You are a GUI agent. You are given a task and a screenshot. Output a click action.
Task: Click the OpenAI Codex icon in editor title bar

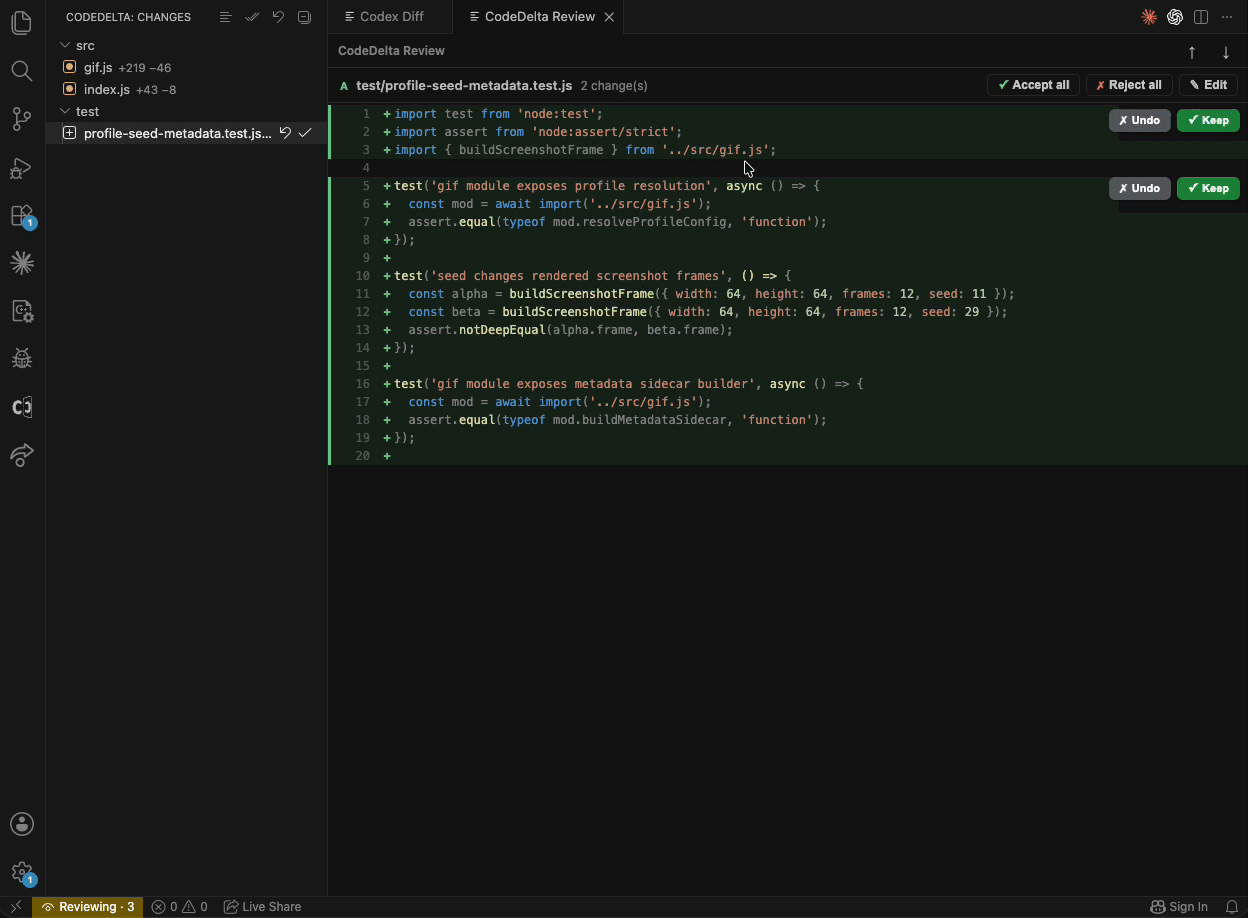point(1175,17)
